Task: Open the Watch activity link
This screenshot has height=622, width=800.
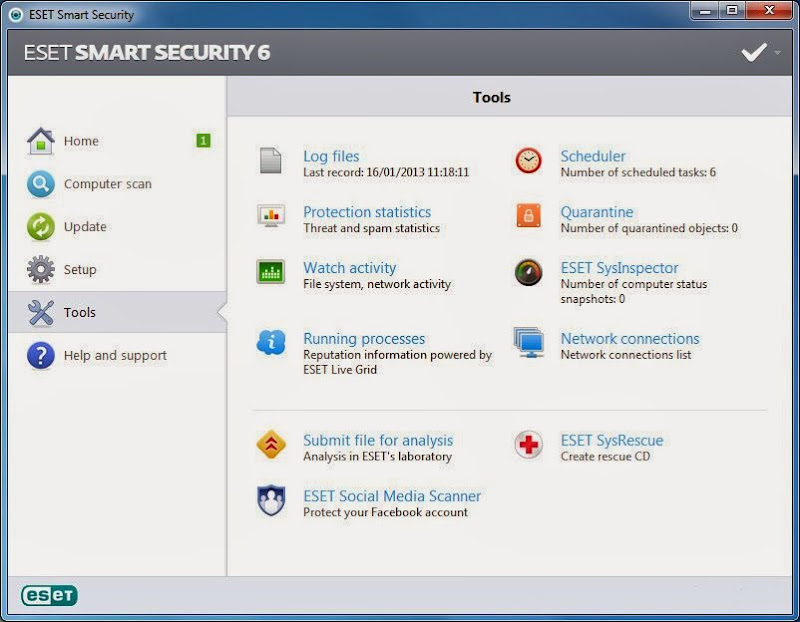Action: tap(349, 267)
